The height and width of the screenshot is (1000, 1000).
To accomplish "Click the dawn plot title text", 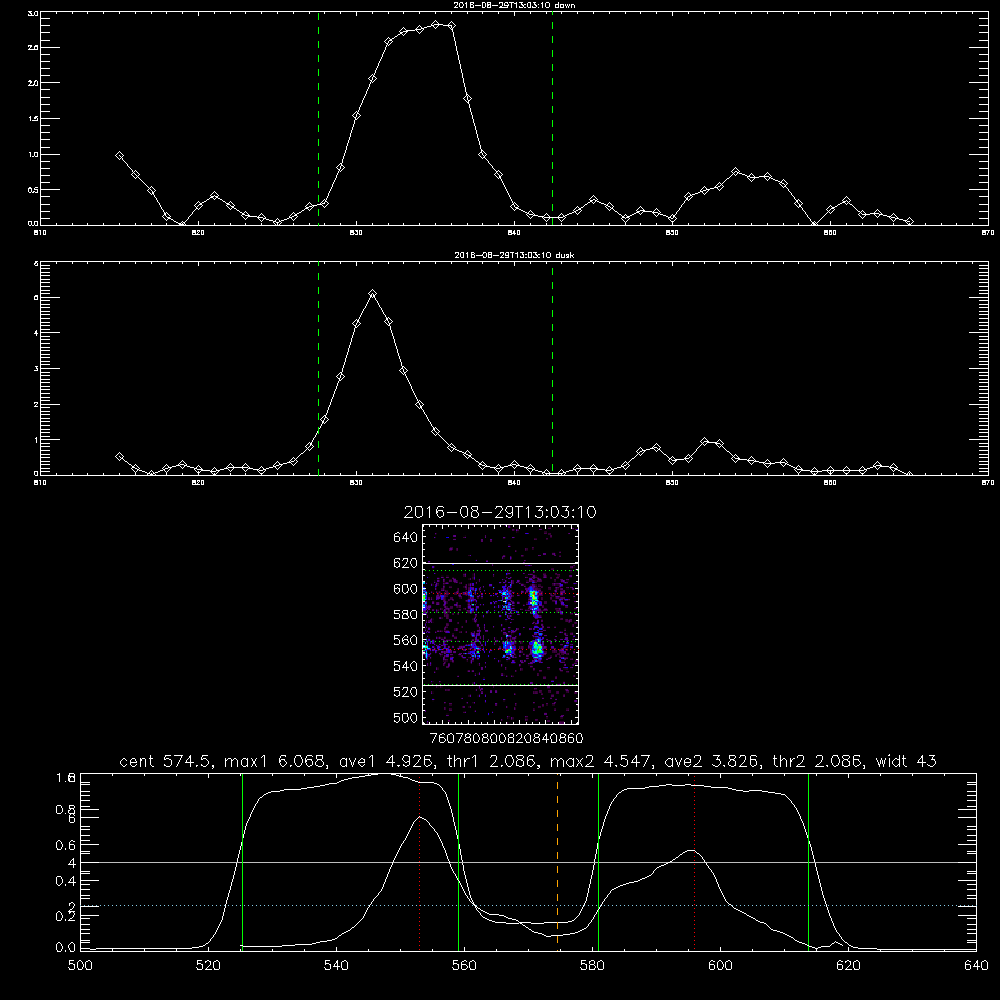I will tap(514, 5).
